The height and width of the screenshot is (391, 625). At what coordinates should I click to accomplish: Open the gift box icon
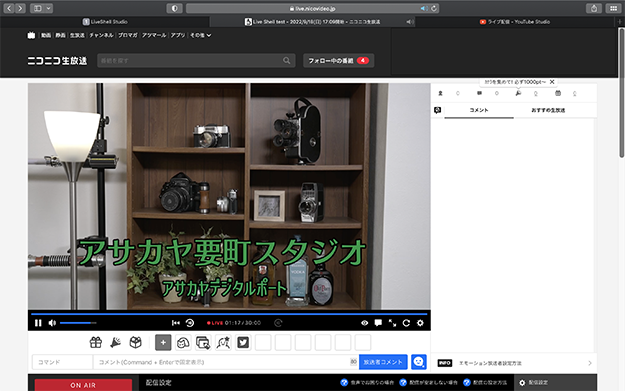tap(96, 342)
